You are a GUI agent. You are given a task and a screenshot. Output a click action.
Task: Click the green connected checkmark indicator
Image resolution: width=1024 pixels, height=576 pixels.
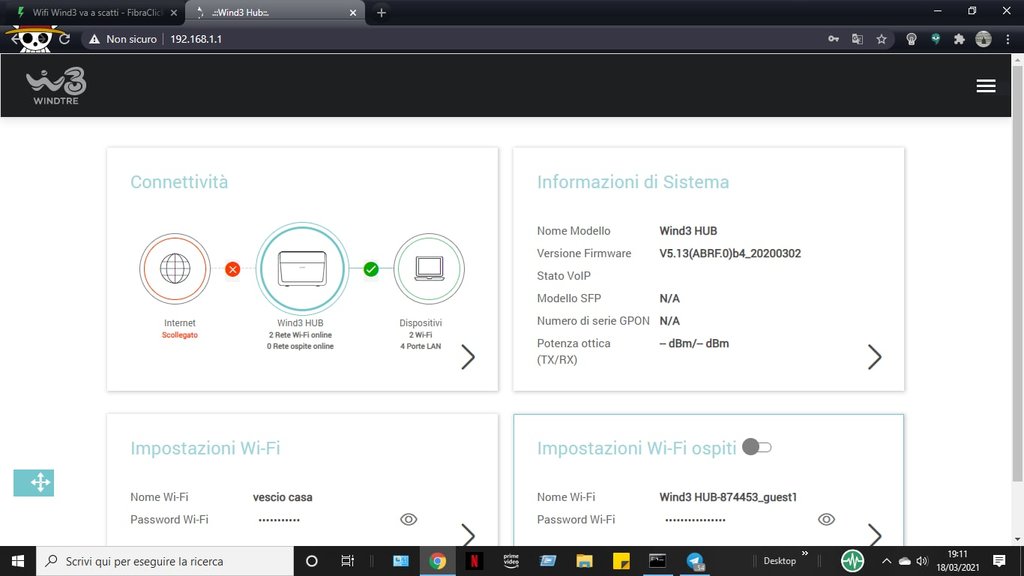tap(371, 269)
